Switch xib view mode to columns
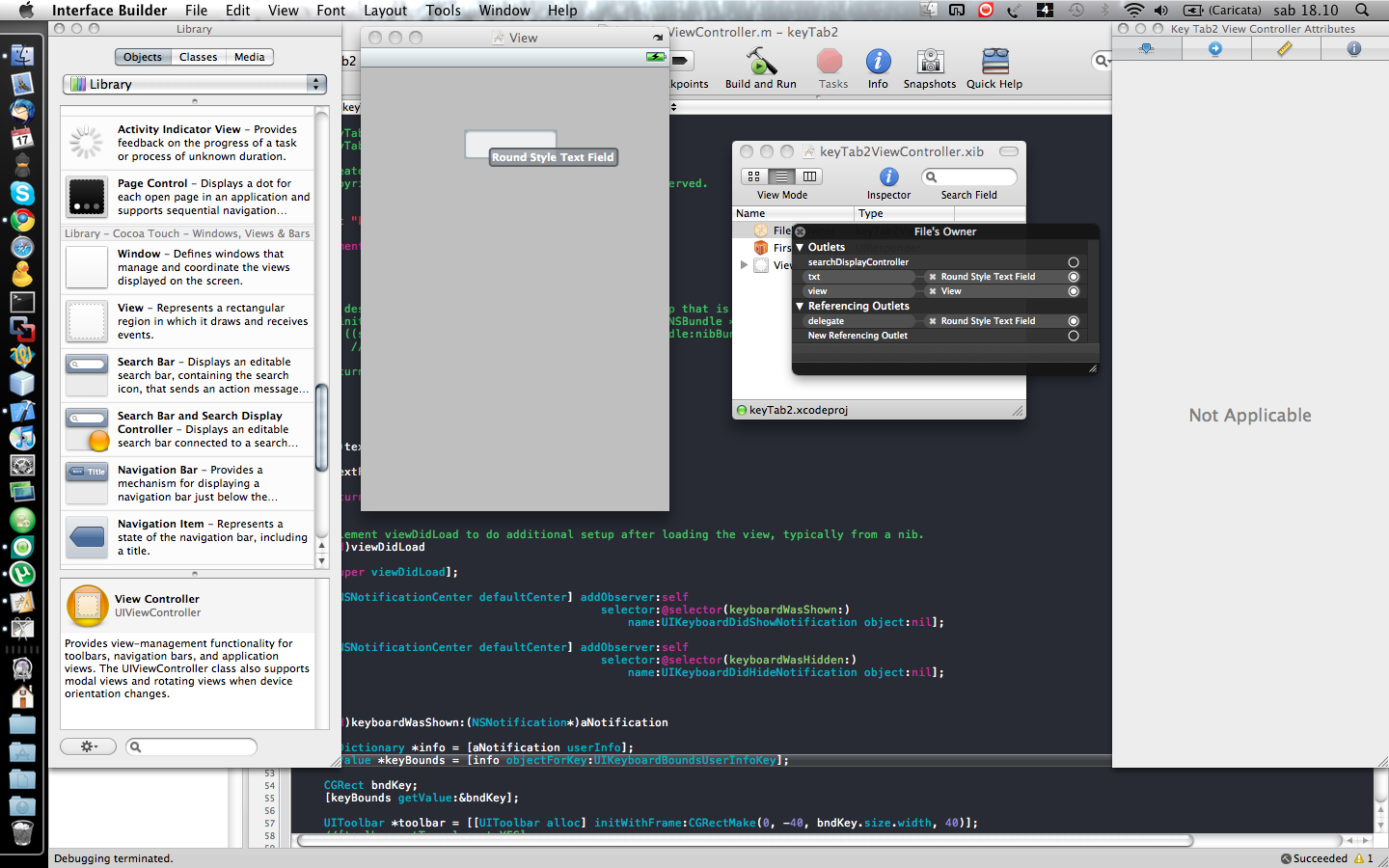The width and height of the screenshot is (1389, 868). click(x=810, y=176)
